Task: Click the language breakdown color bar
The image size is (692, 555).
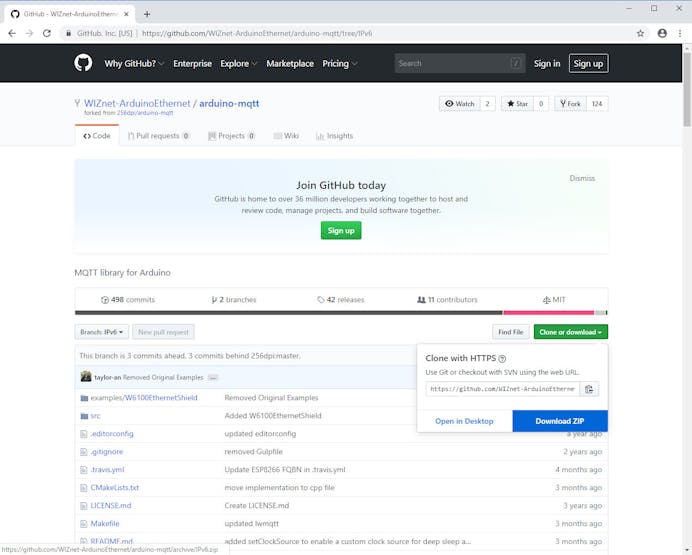Action: [341, 313]
